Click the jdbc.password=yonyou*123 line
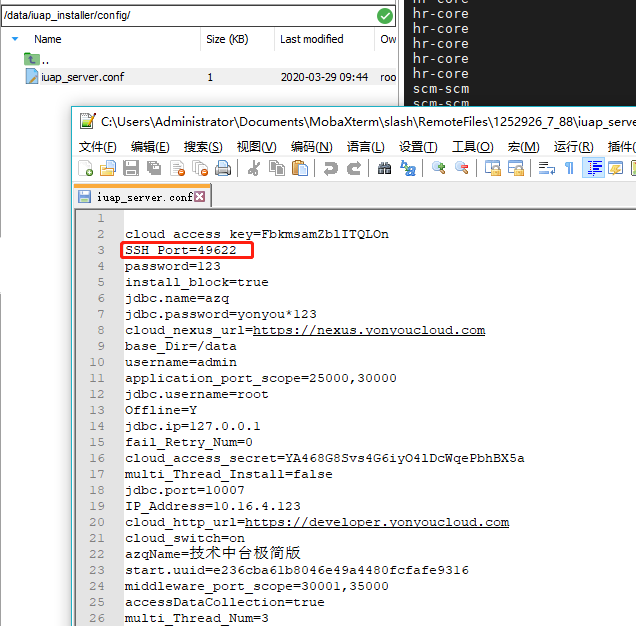Image resolution: width=636 pixels, height=626 pixels. pyautogui.click(x=221, y=314)
